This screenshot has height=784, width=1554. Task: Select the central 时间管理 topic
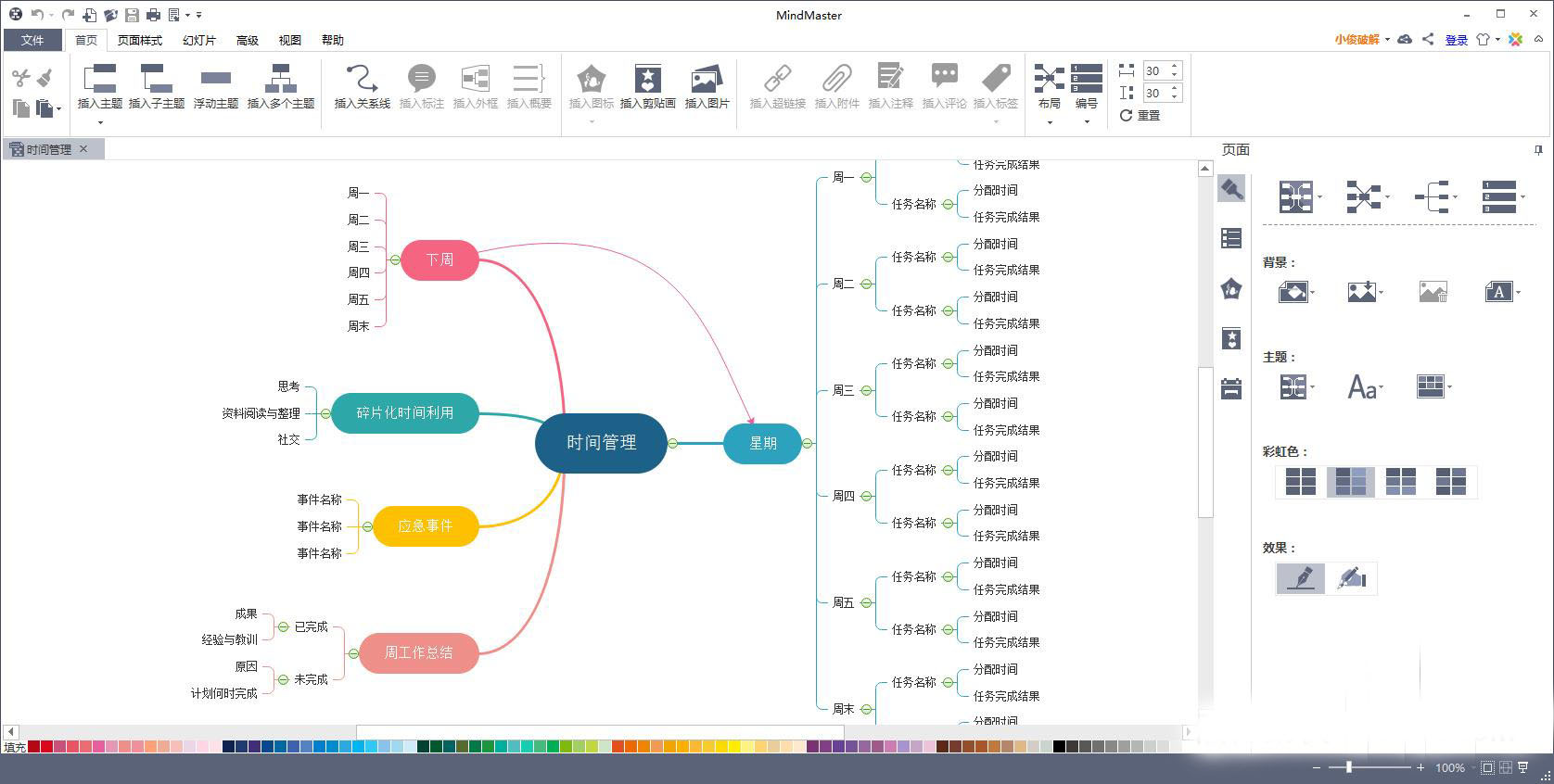click(601, 443)
